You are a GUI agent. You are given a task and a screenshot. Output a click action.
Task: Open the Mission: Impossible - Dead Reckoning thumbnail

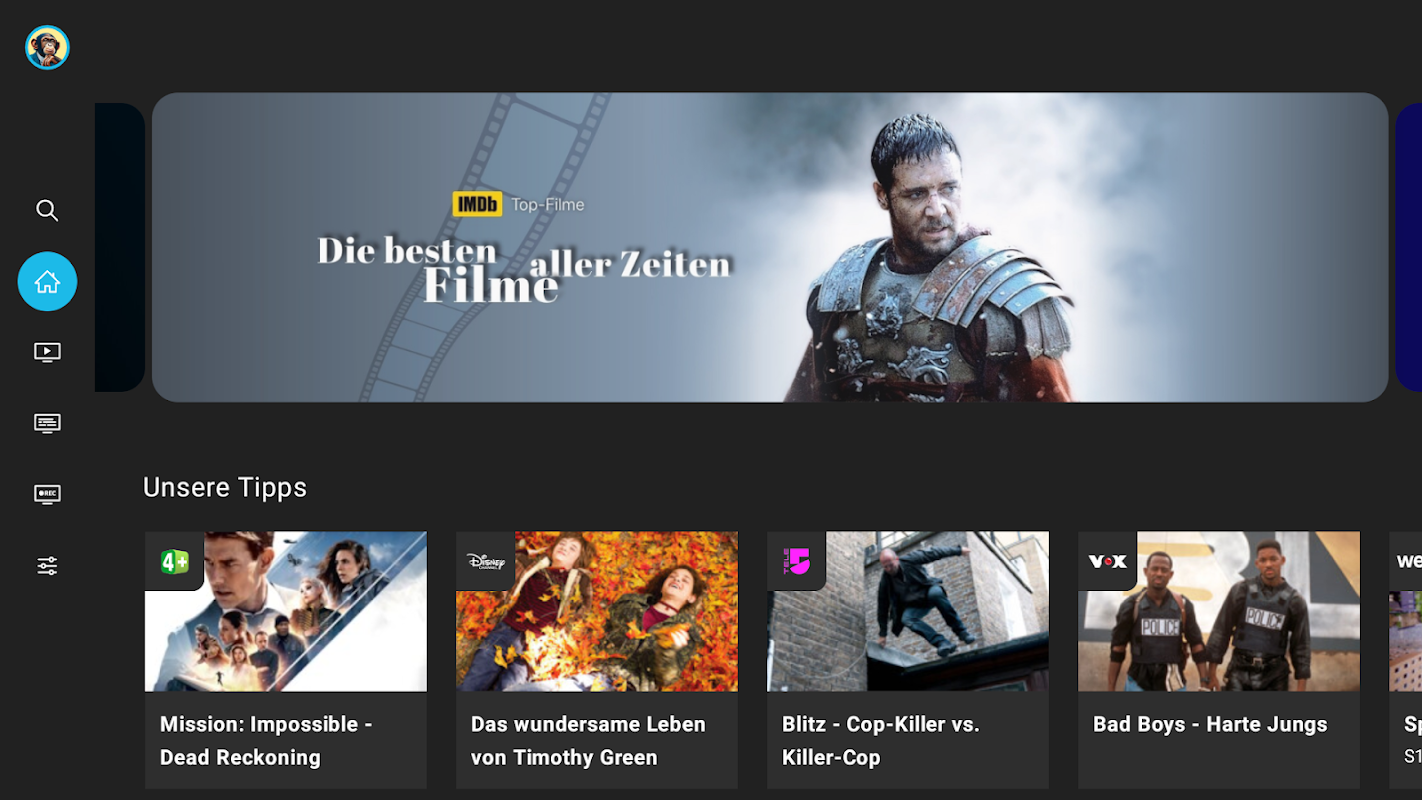(286, 611)
